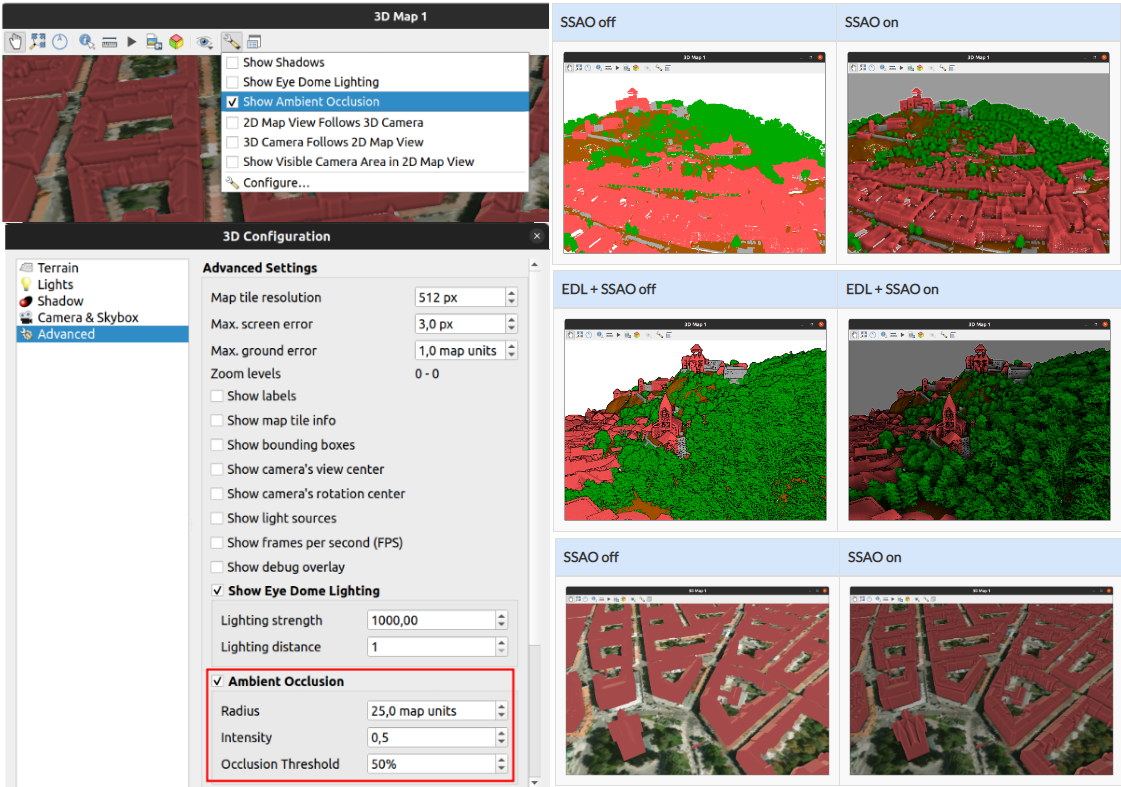Click the Zoom Full icon
1121x787 pixels.
38,42
